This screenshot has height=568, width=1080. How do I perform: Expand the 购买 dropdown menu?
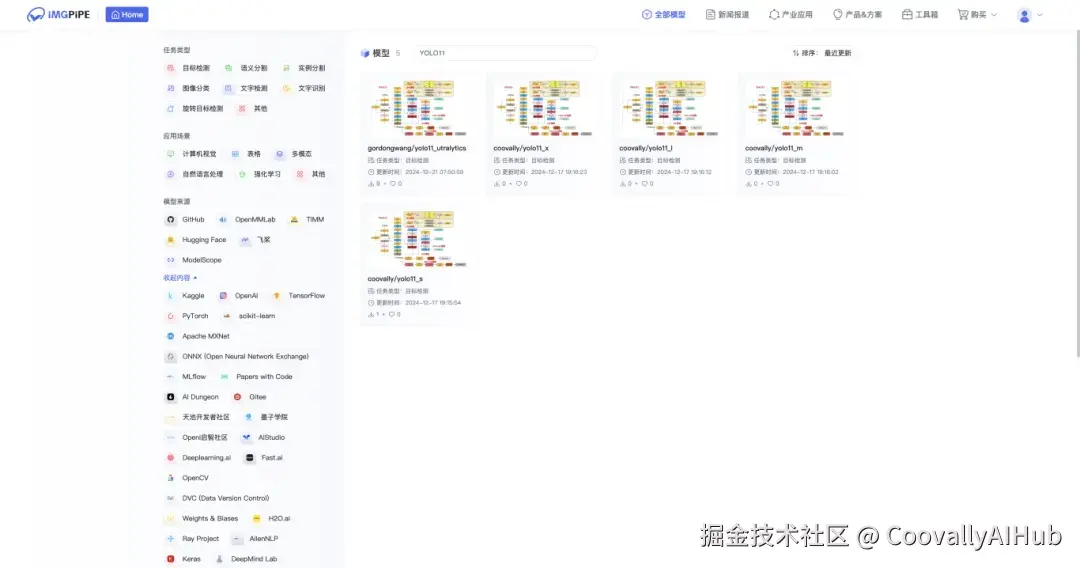click(977, 14)
